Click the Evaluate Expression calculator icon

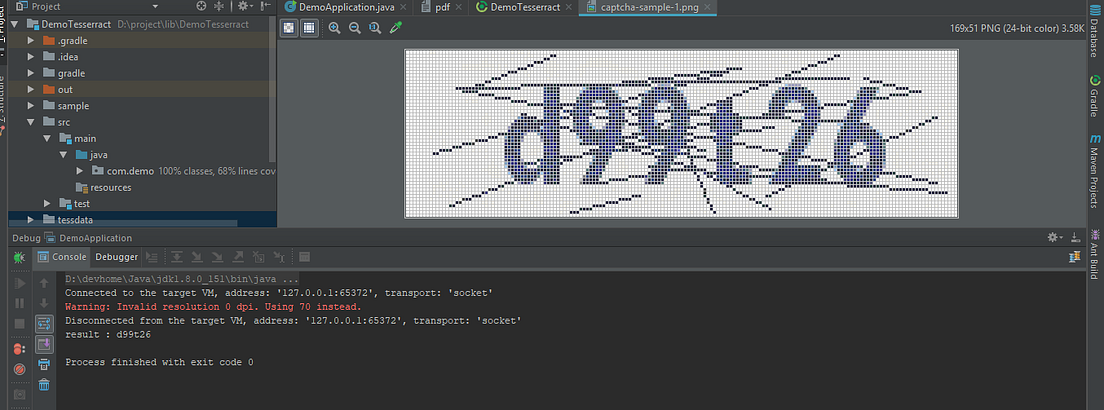[304, 257]
